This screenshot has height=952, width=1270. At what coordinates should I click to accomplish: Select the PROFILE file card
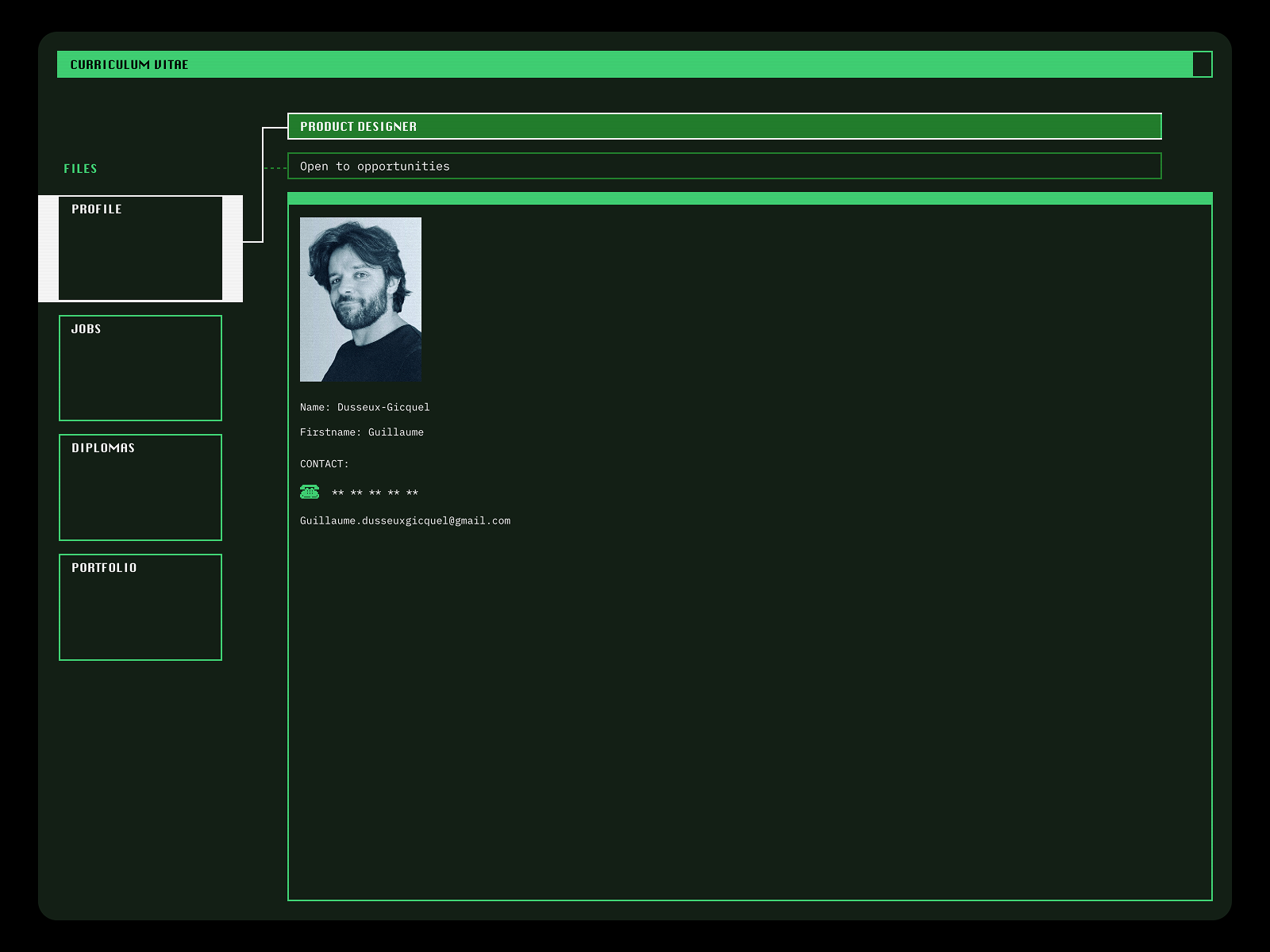click(x=140, y=249)
